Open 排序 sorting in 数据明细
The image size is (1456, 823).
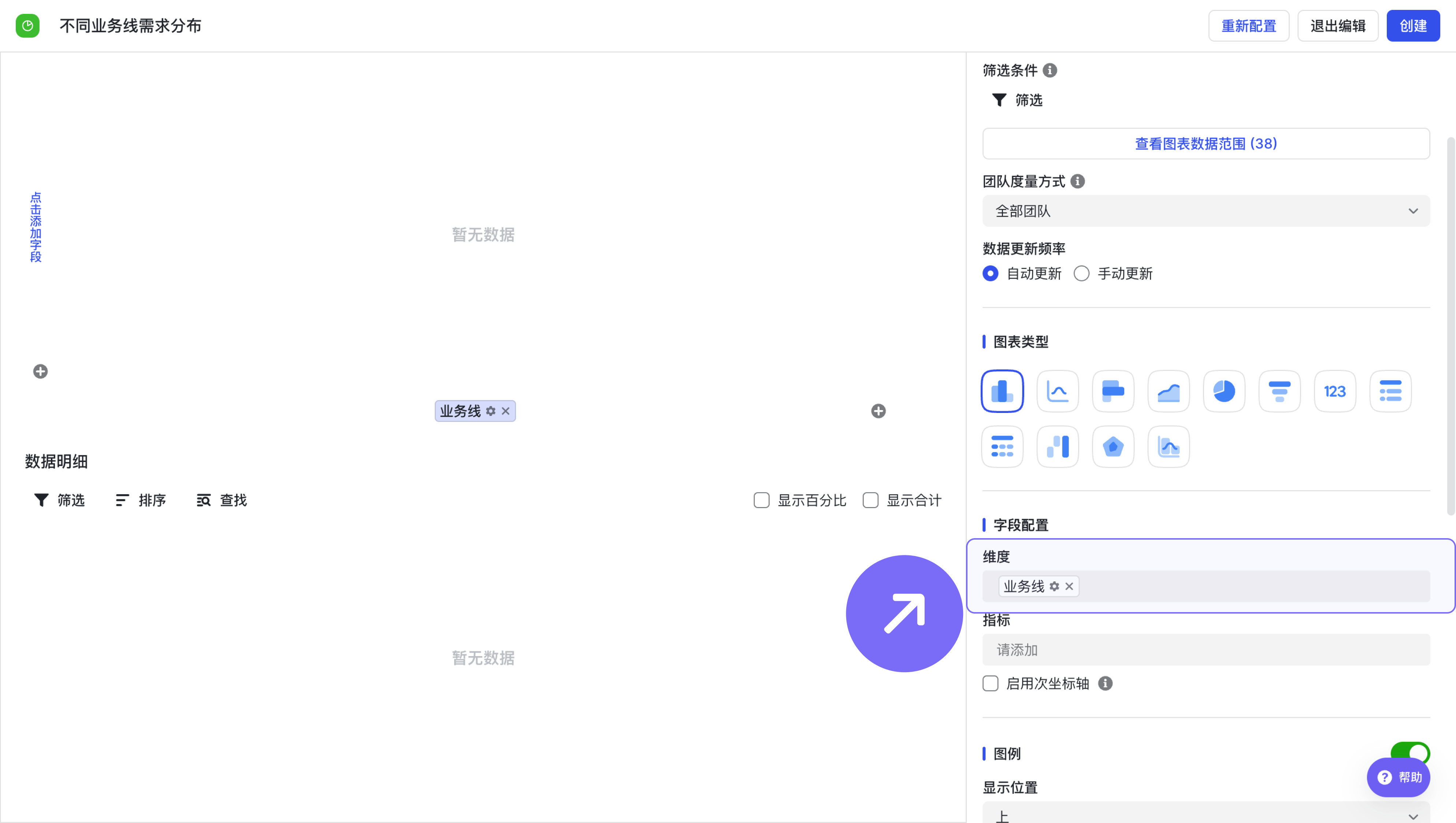pos(140,500)
